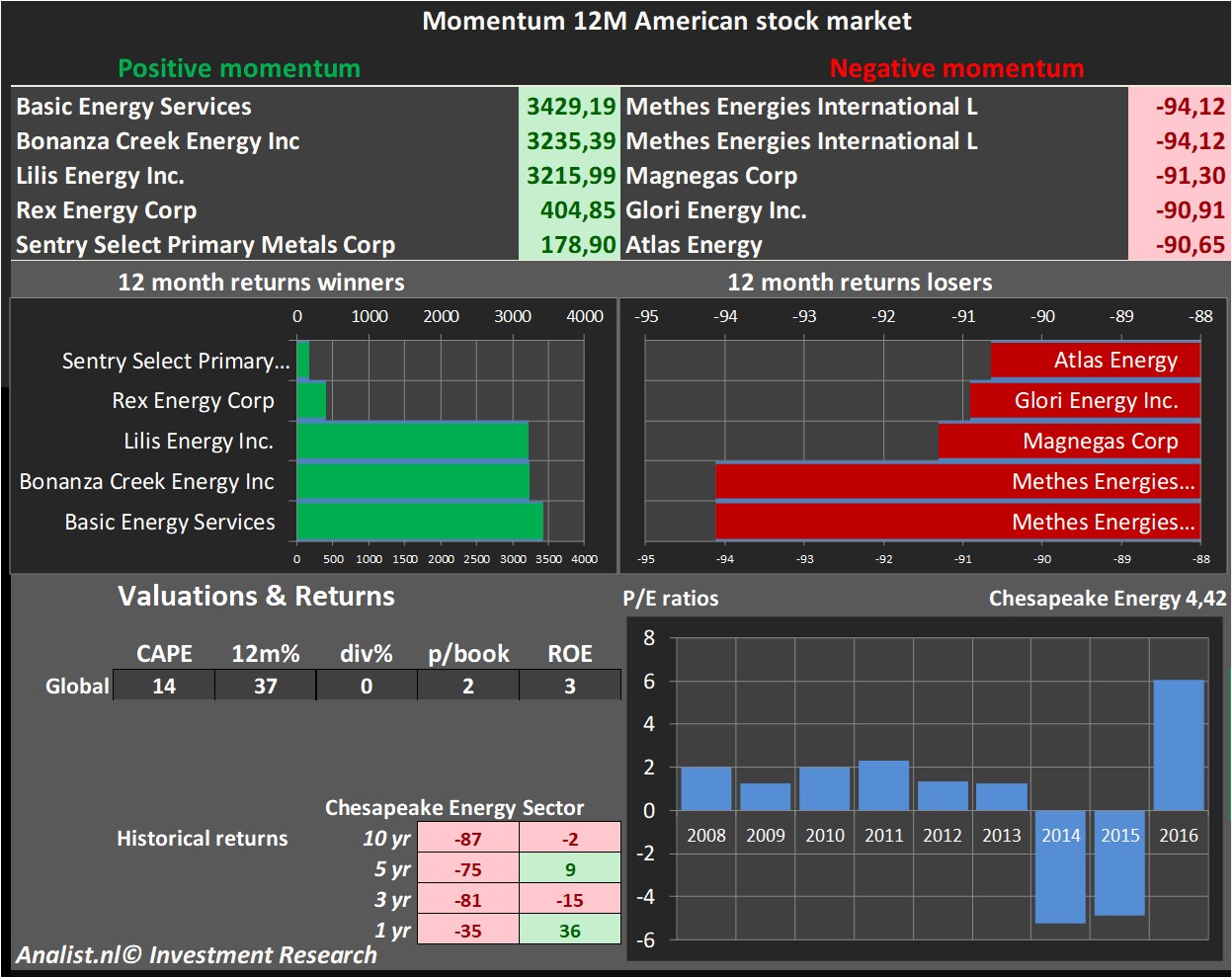Screen dimensions: 1232x978
Task: Click the red Atlas Energy bar
Action: [1096, 361]
